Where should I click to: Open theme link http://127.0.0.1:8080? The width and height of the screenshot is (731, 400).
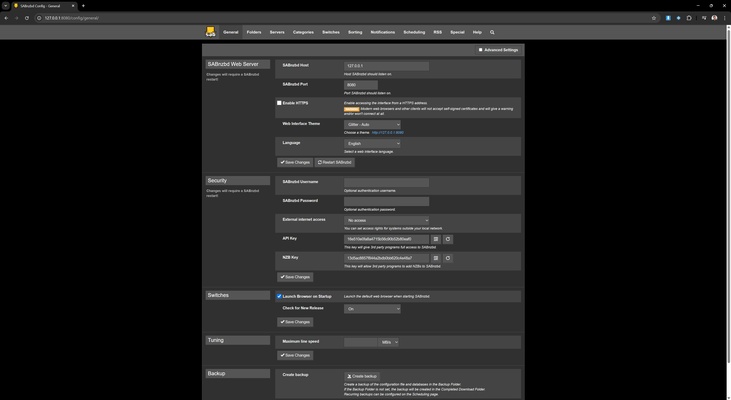tap(387, 132)
